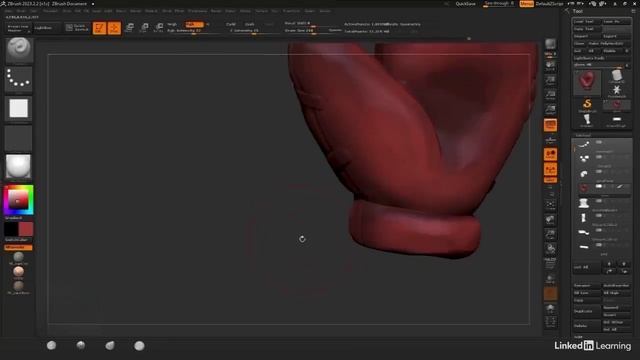Open the Tool menu in menu bar
Image resolution: width=640 pixels, height=360 pixels.
pyautogui.click(x=275, y=11)
